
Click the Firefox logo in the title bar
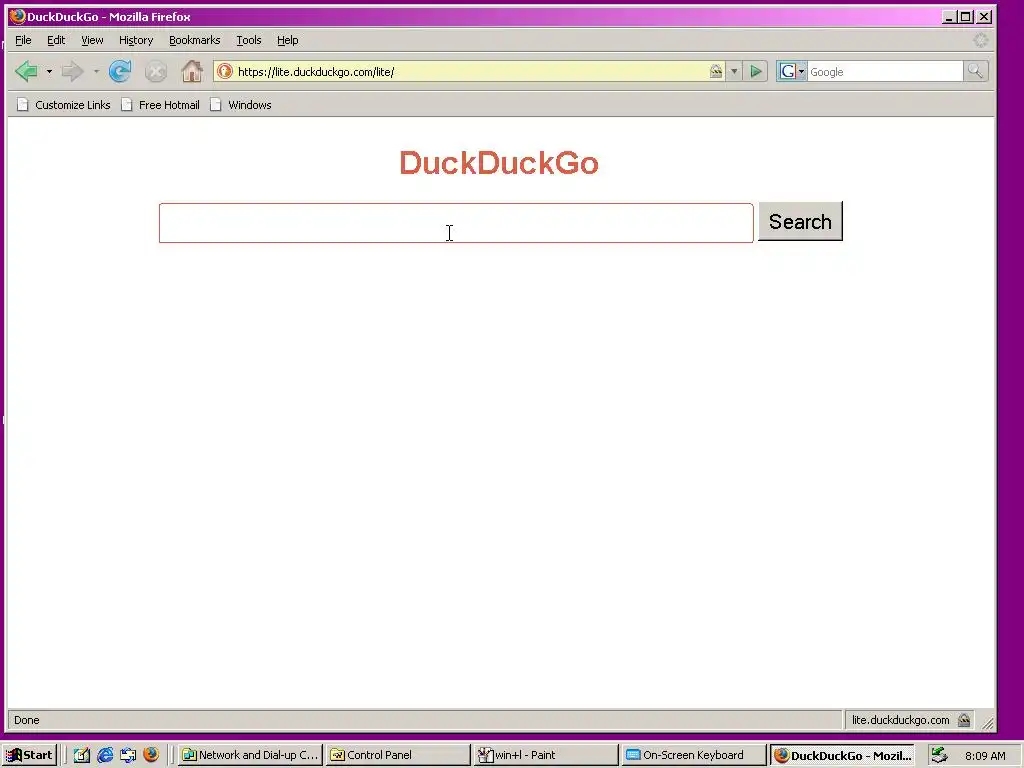[17, 16]
